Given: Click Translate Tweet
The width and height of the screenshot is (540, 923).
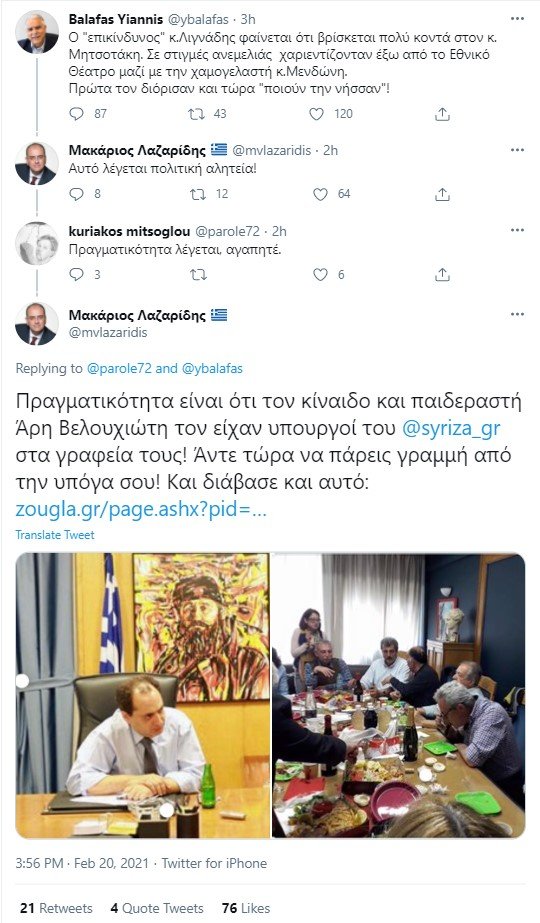Looking at the screenshot, I should point(55,534).
